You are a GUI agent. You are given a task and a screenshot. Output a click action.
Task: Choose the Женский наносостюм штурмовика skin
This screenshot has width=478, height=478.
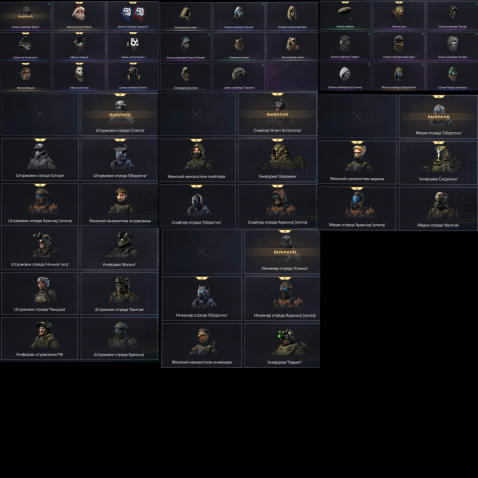(x=119, y=205)
